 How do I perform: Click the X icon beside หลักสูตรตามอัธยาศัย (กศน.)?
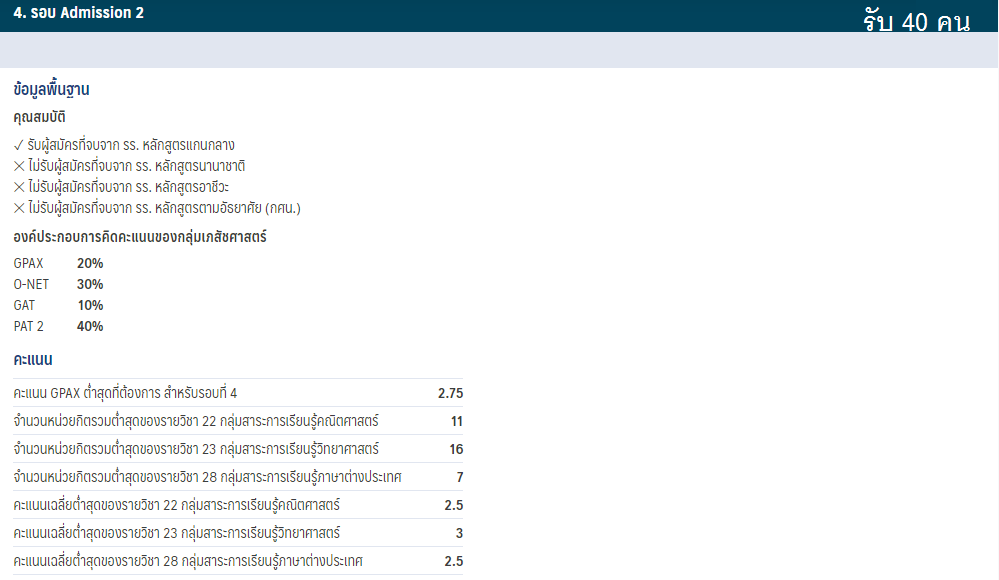point(19,208)
